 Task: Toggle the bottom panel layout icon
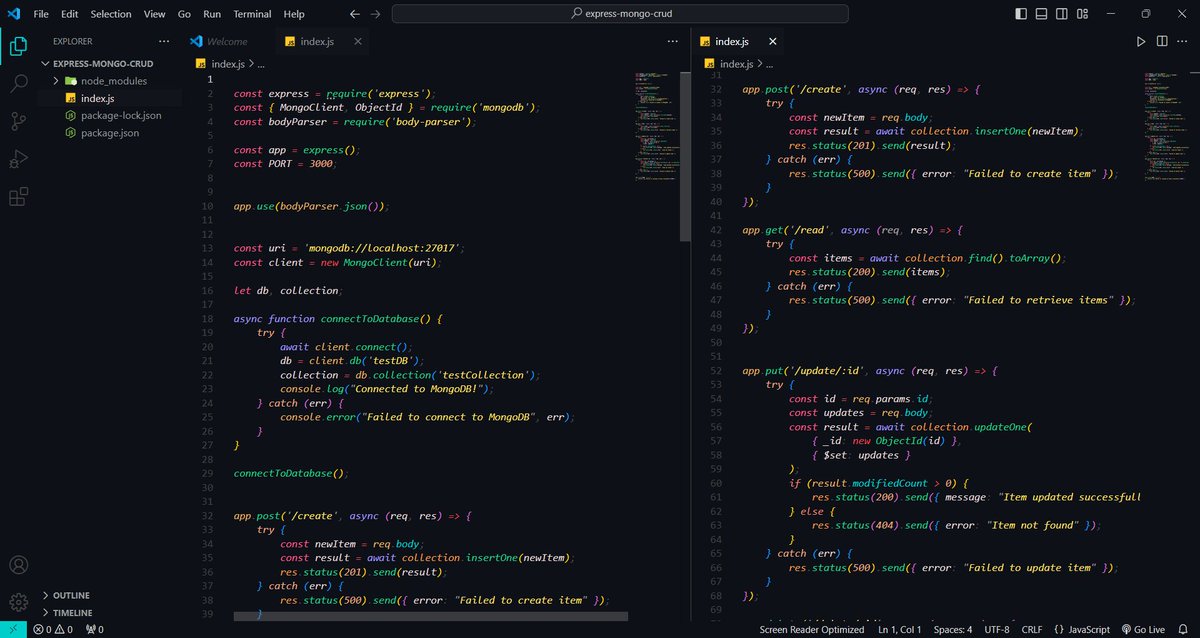click(1042, 14)
